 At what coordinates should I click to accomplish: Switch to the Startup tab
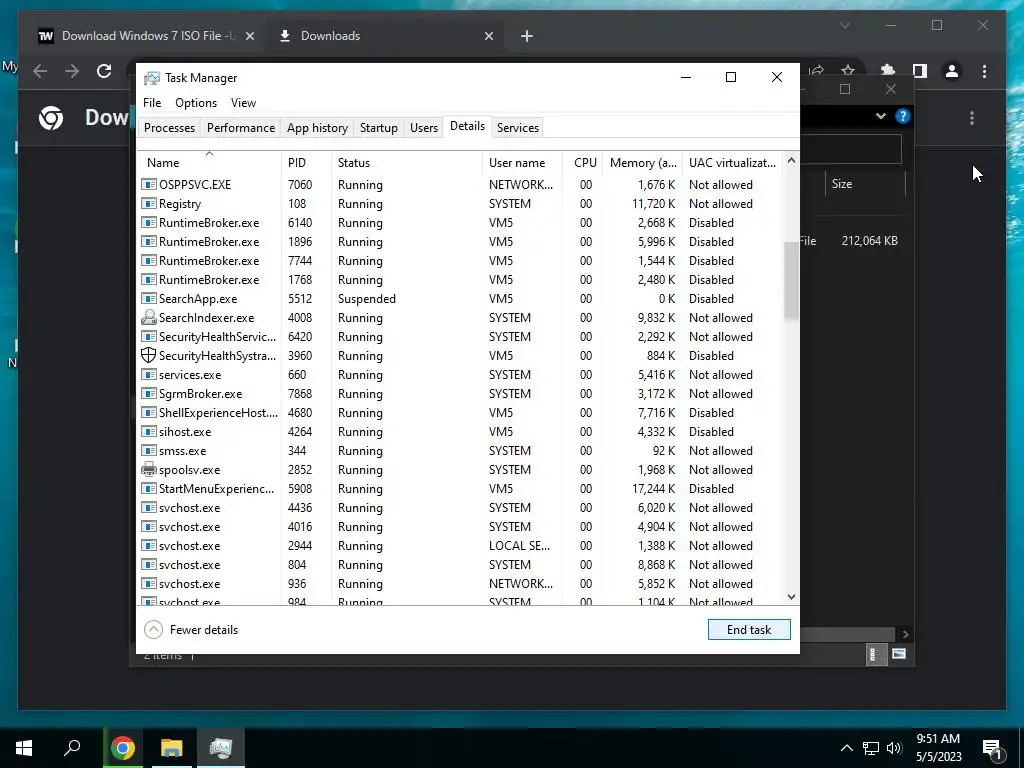(x=379, y=127)
